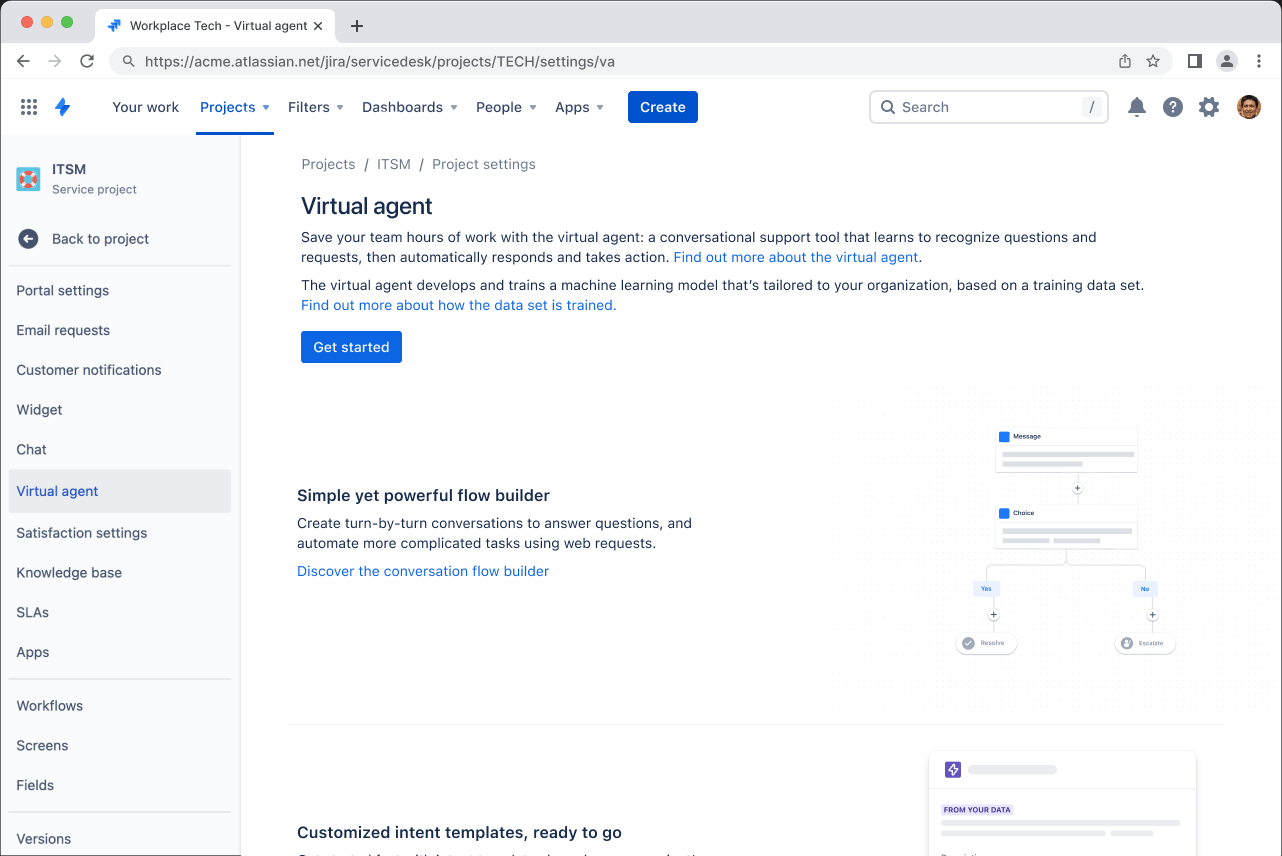This screenshot has width=1282, height=856.
Task: Open the notifications bell
Action: click(x=1136, y=106)
